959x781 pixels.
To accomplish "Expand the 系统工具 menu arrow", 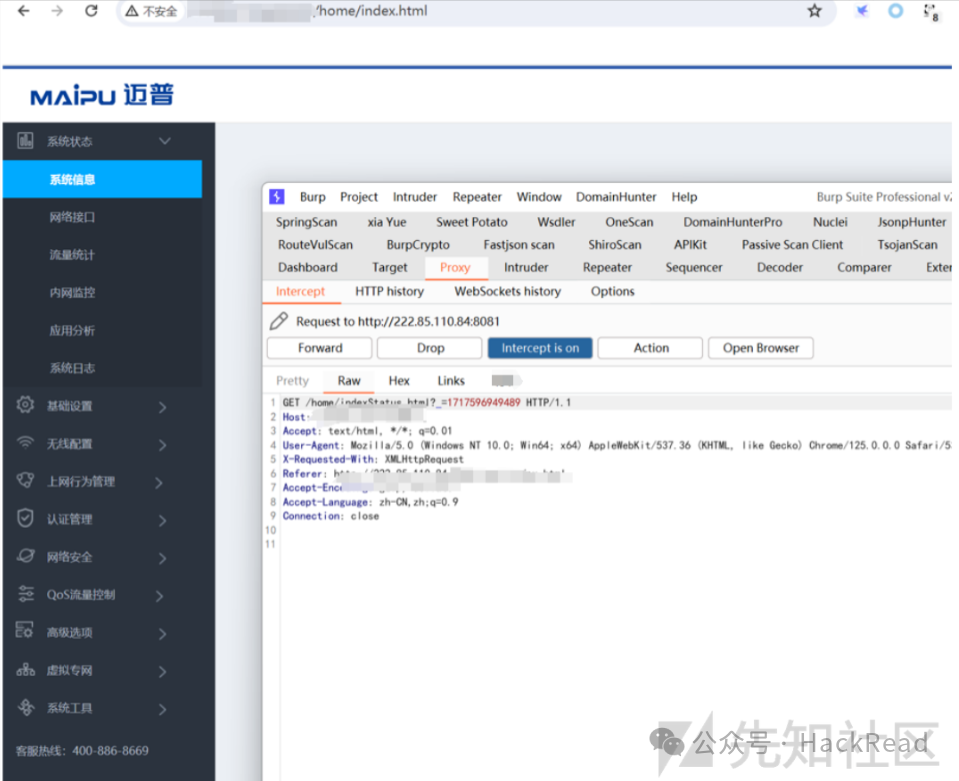I will [162, 709].
